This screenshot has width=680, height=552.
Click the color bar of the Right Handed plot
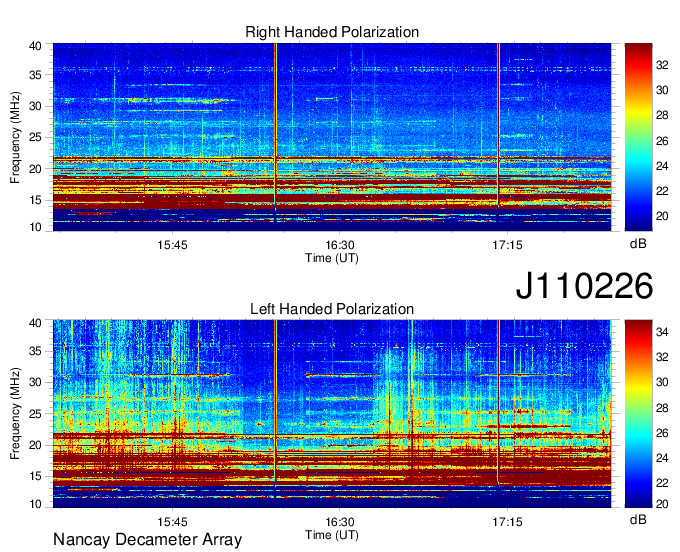pyautogui.click(x=638, y=137)
